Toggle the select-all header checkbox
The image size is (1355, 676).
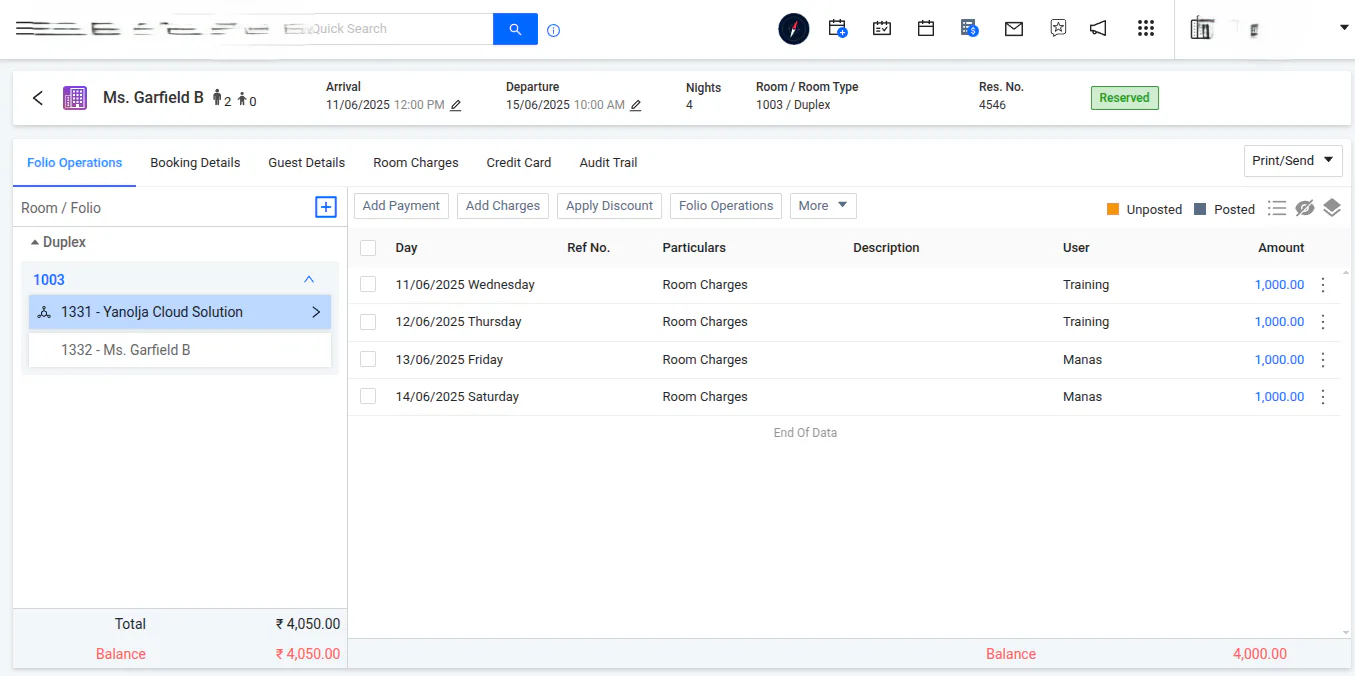coord(368,248)
